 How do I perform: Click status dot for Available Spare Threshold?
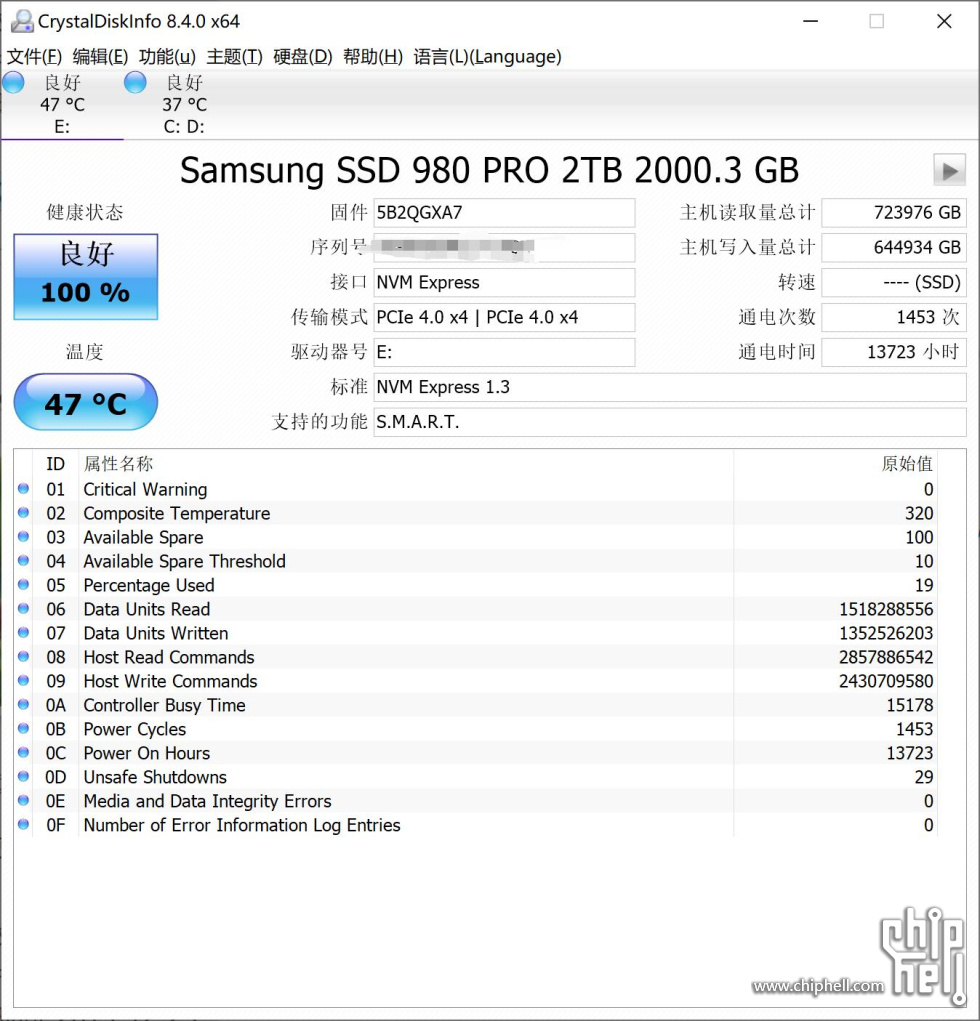click(23, 561)
